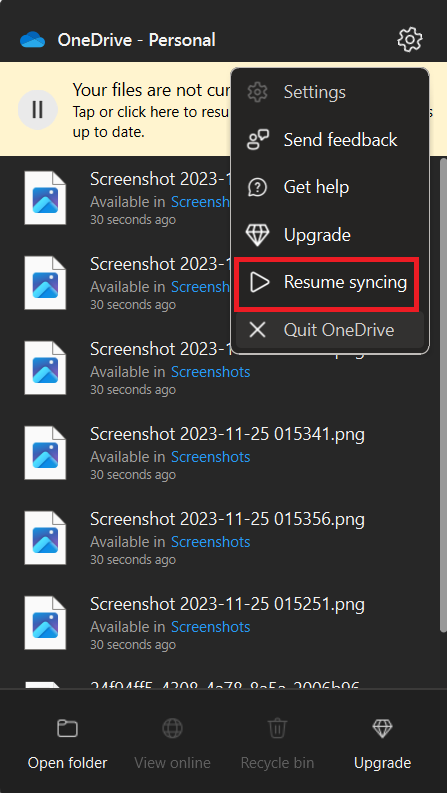Click the View online globe icon

[x=172, y=729]
